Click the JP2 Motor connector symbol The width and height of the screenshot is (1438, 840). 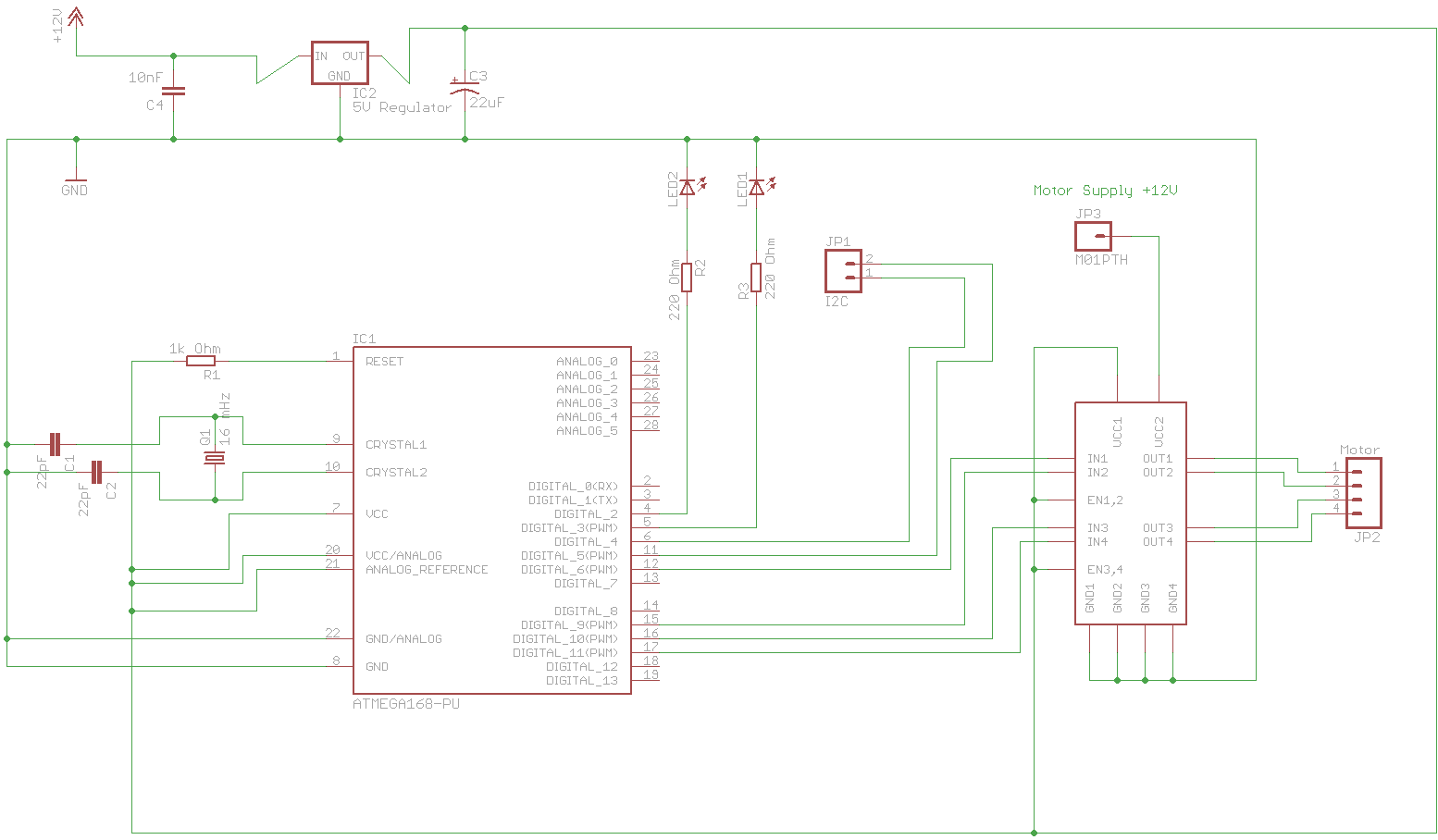(x=1363, y=493)
